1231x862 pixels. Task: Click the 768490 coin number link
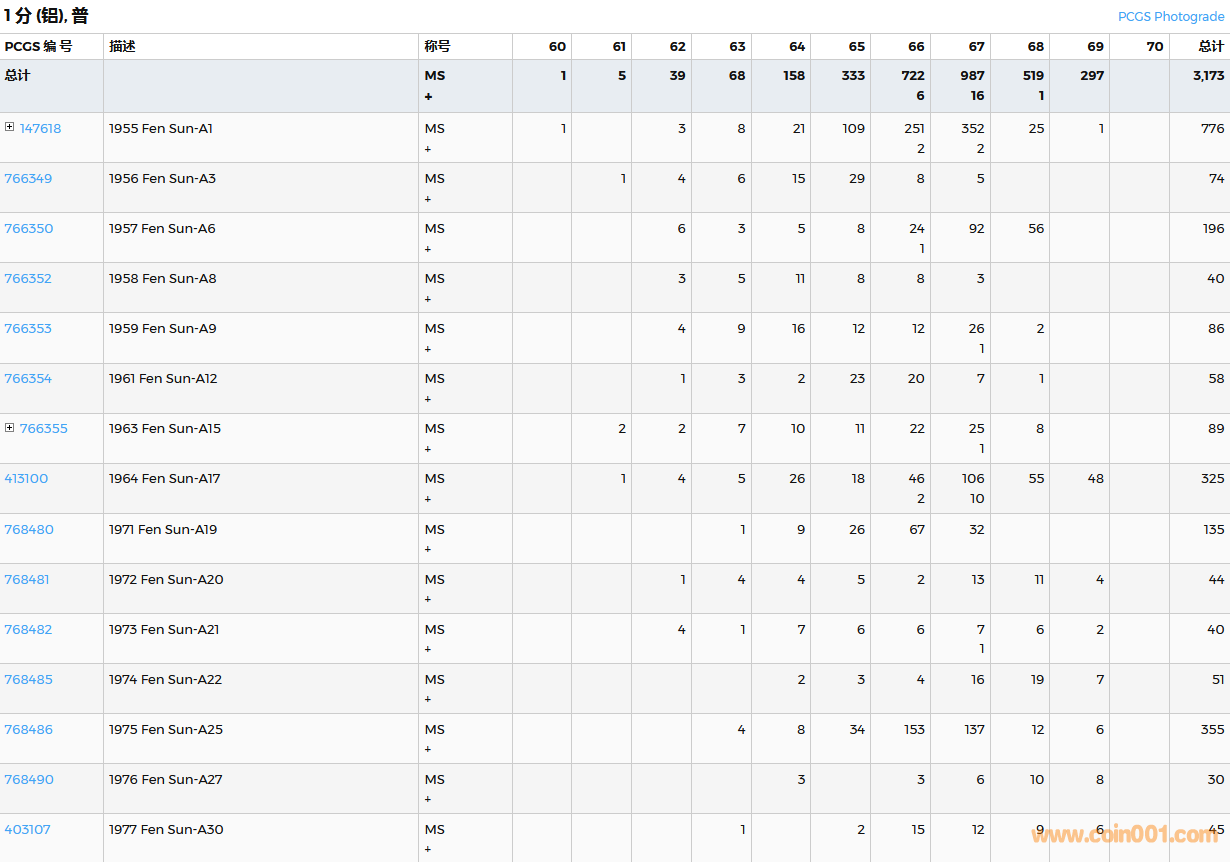coord(28,780)
